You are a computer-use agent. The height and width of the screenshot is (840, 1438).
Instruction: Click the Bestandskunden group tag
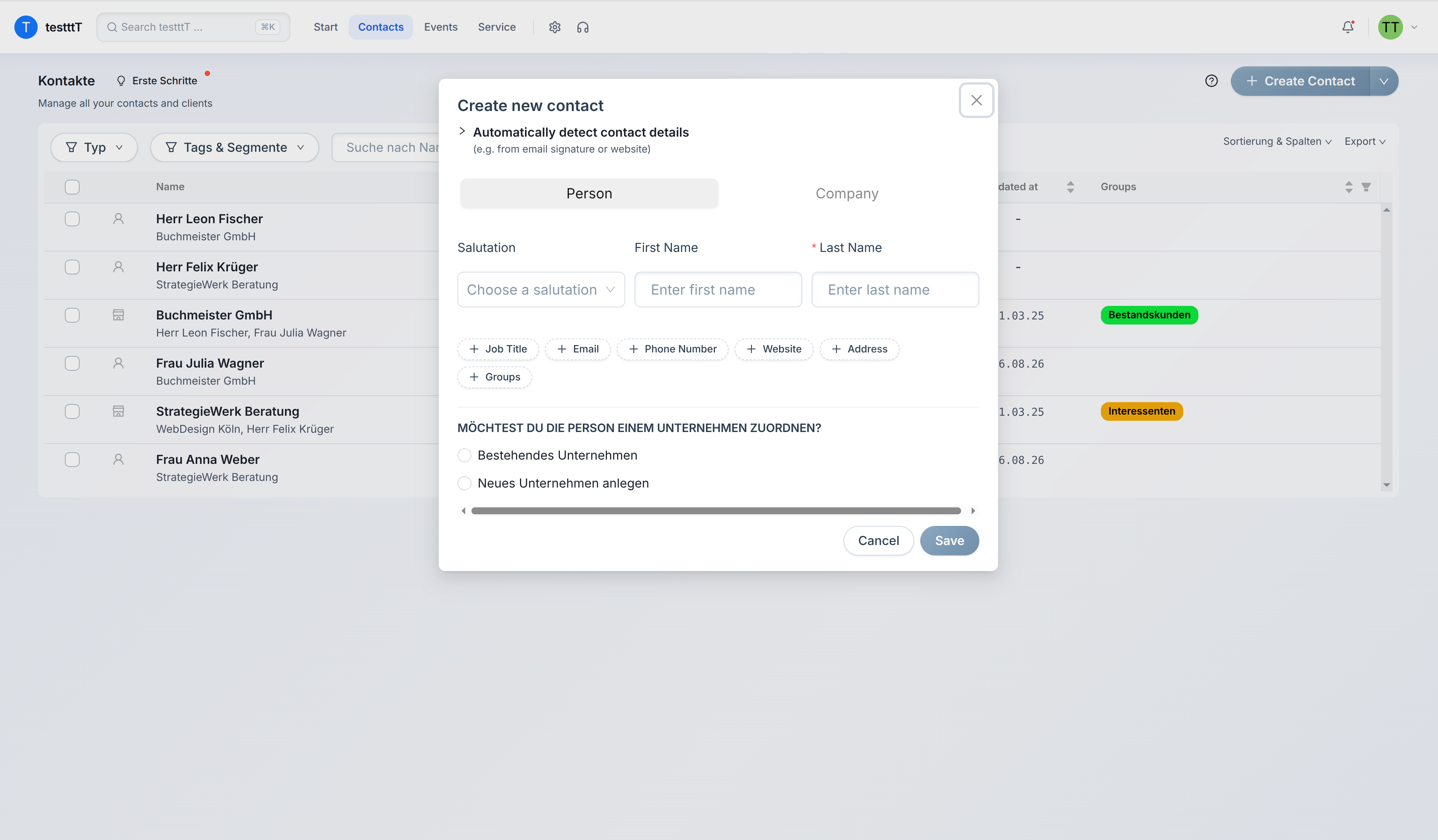[1149, 315]
